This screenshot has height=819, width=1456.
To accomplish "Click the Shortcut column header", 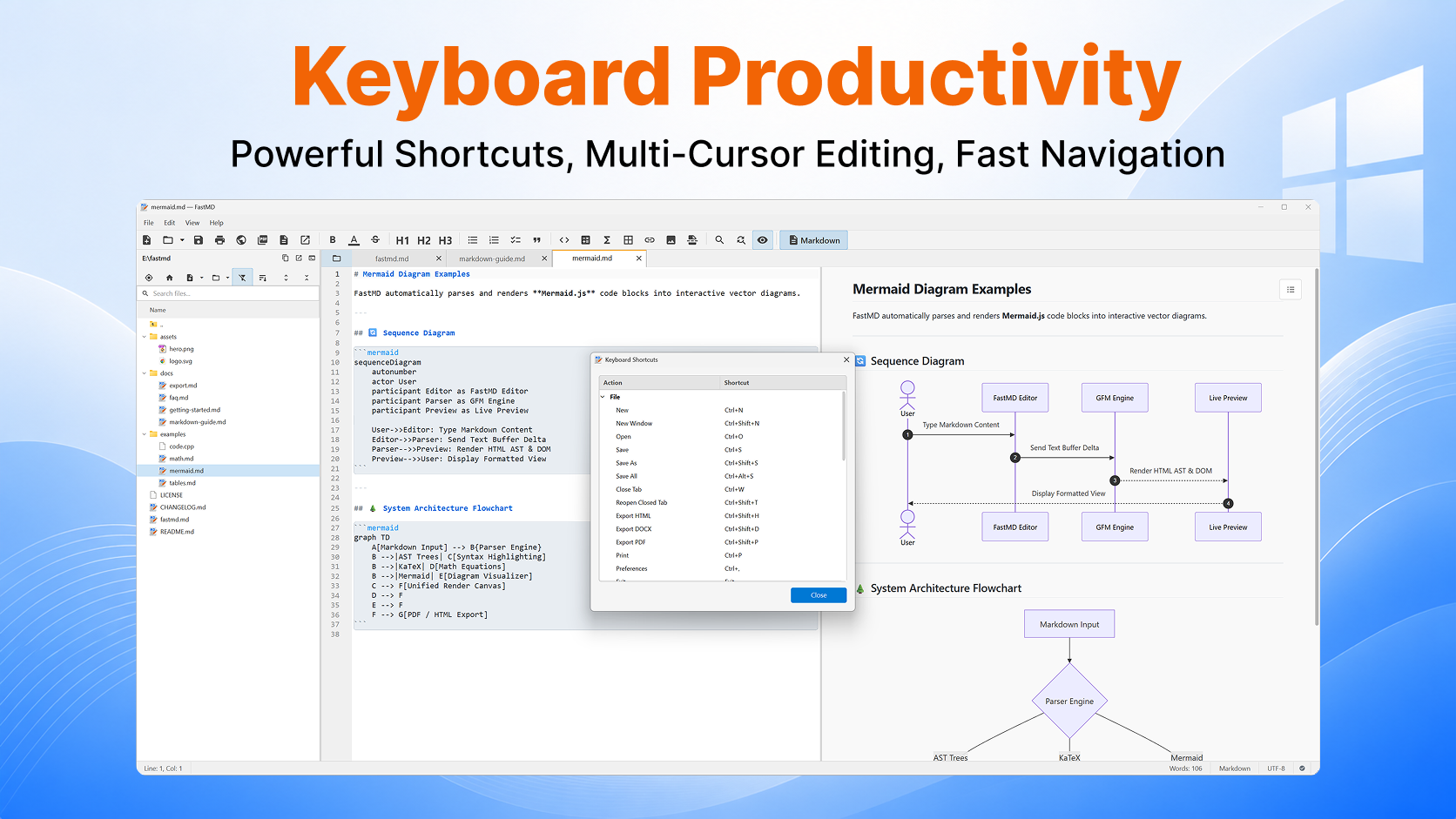I will [x=783, y=383].
